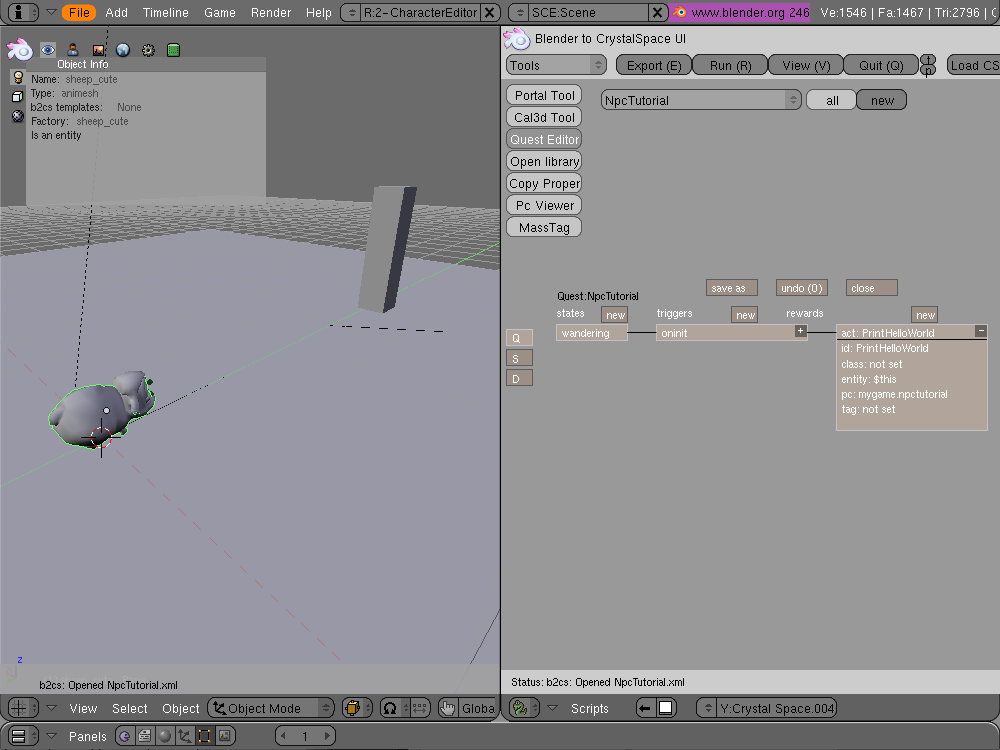Screen dimensions: 1000x750
Task: Select the 'wandering' state box
Action: click(591, 333)
